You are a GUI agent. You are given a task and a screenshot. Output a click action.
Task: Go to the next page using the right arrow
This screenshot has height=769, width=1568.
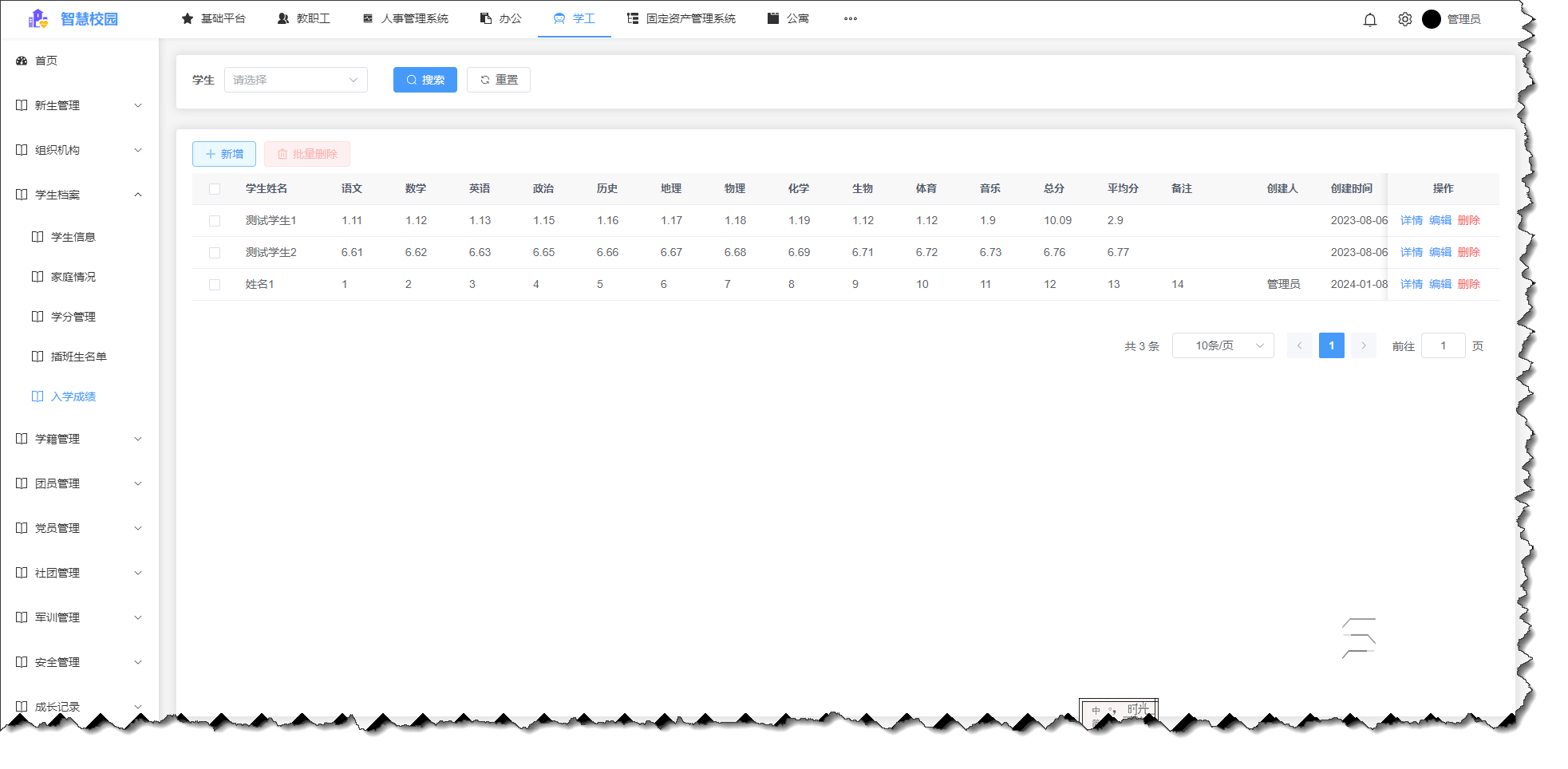click(x=1363, y=345)
